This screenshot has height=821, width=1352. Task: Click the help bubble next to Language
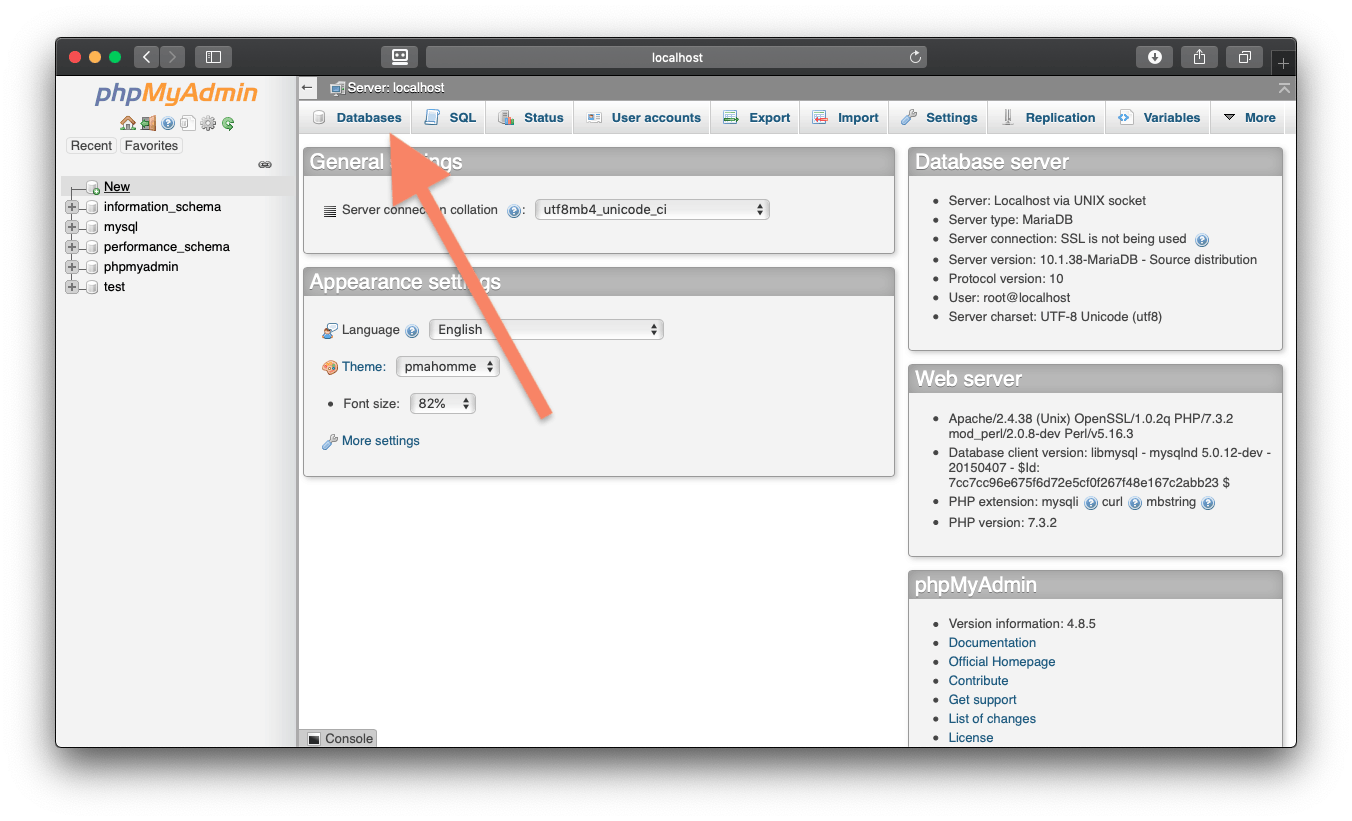click(412, 330)
